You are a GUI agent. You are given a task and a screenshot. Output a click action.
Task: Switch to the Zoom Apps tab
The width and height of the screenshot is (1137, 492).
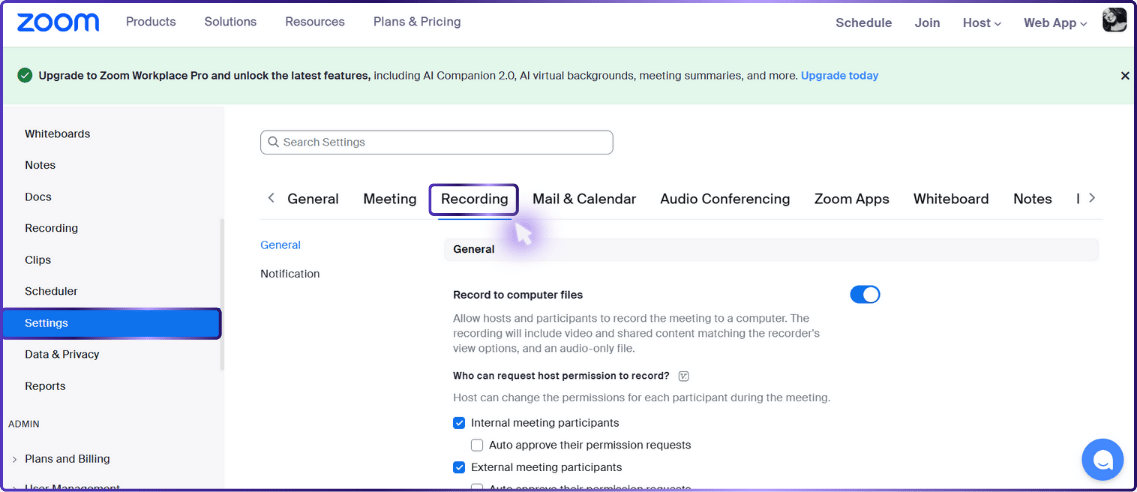coord(851,199)
